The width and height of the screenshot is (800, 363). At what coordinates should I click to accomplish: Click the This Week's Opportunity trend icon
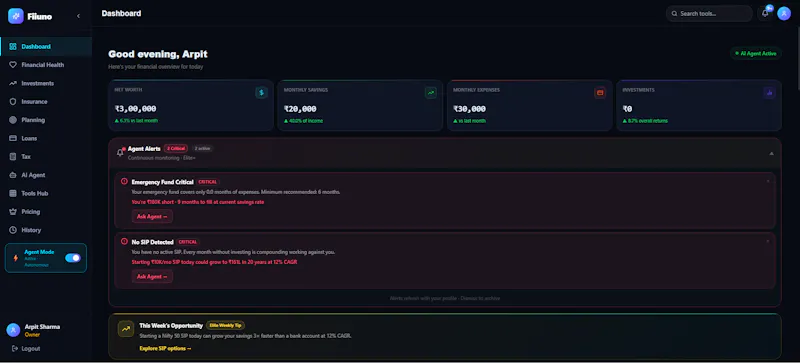[x=126, y=329]
